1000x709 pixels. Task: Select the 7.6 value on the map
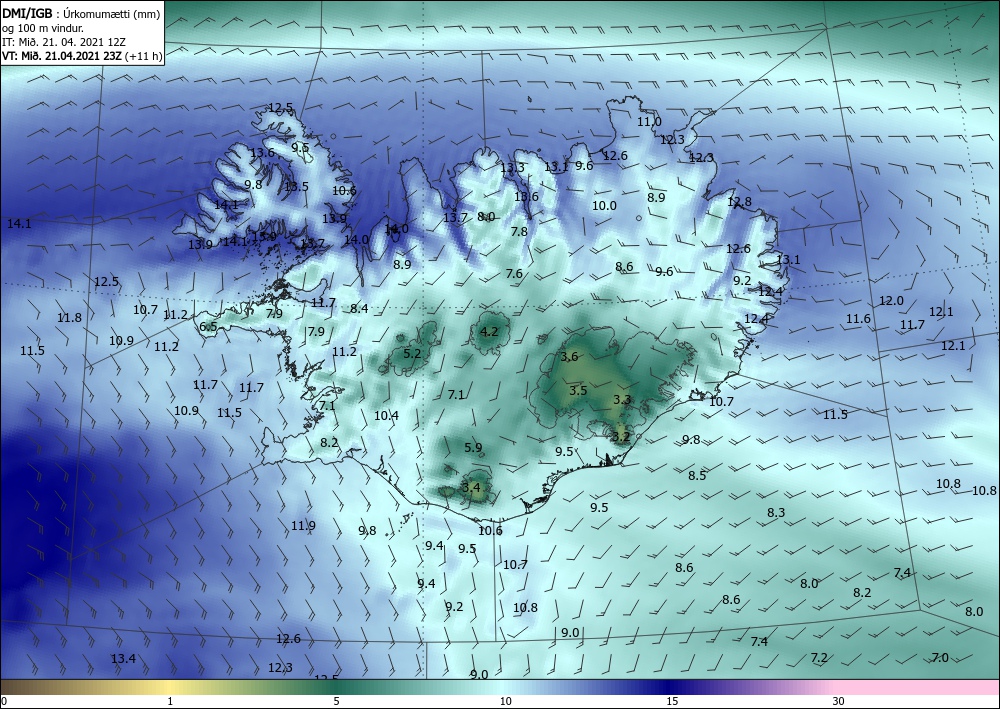514,274
